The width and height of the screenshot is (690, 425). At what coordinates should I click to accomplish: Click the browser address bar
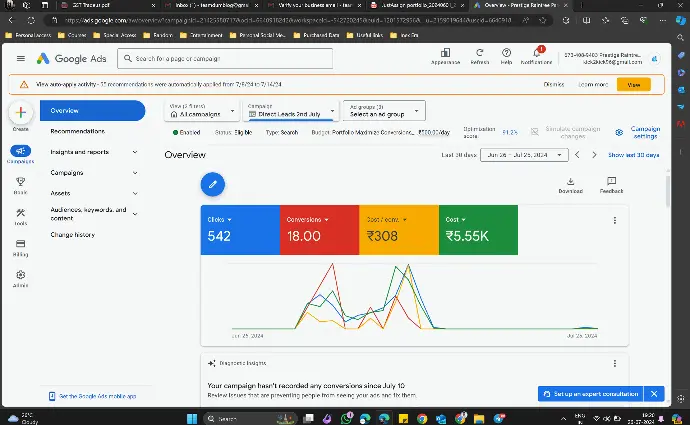pyautogui.click(x=288, y=20)
